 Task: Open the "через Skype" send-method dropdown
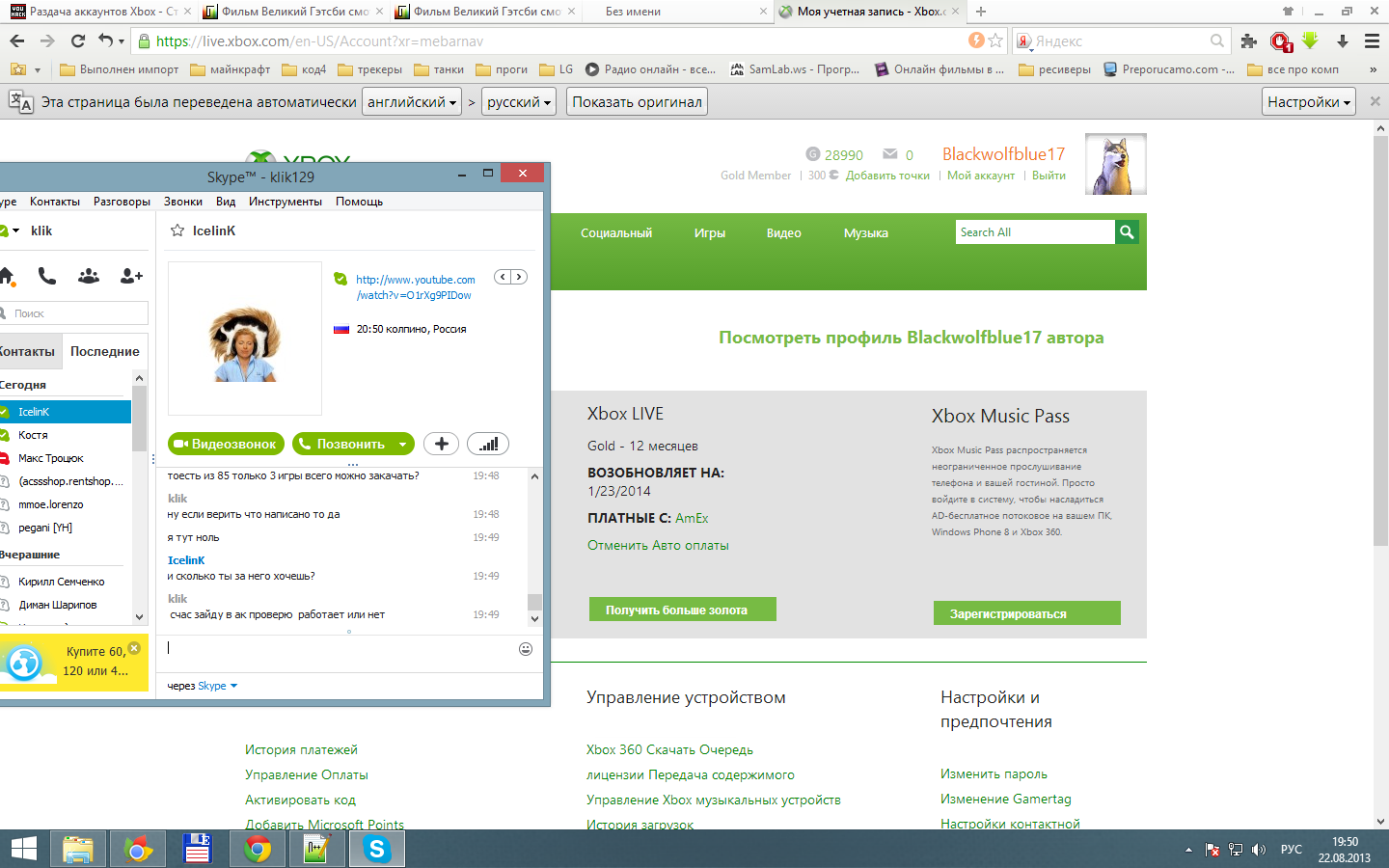(203, 686)
